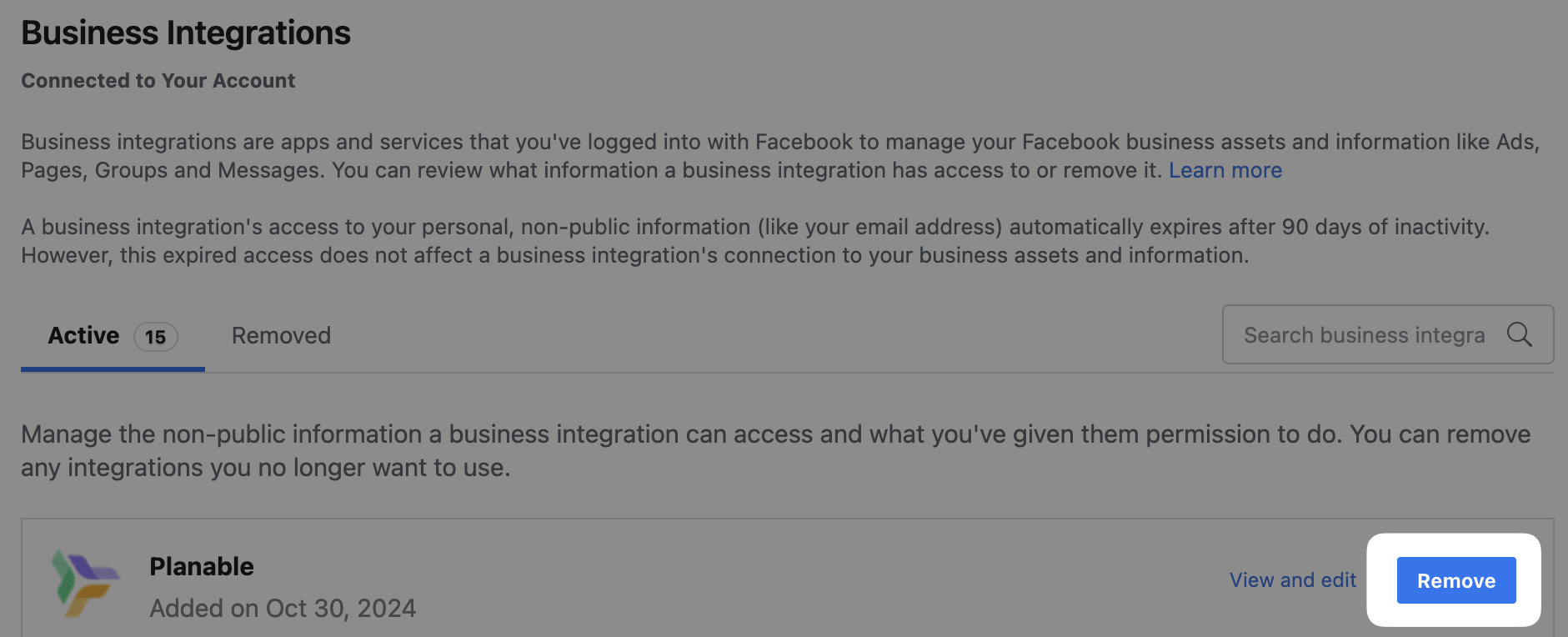Click the Connected to Your Account subheading

tap(158, 81)
